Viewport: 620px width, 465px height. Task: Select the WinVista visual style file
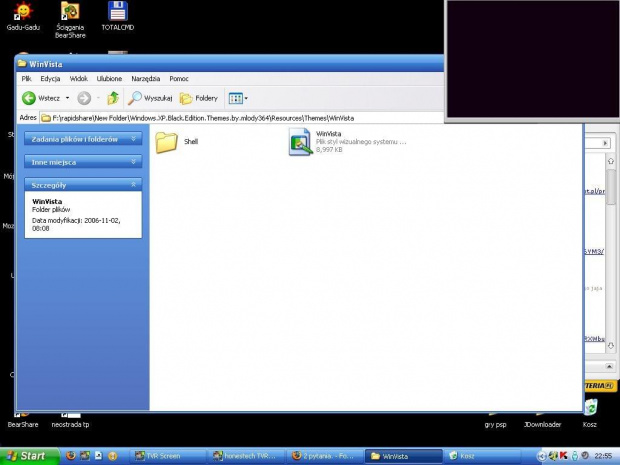point(347,142)
